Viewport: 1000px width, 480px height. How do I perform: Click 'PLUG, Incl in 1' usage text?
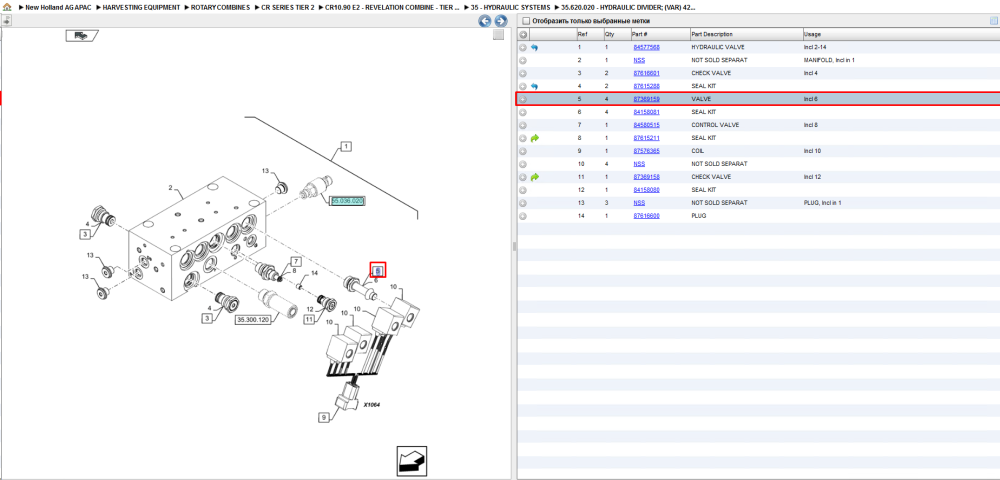823,203
